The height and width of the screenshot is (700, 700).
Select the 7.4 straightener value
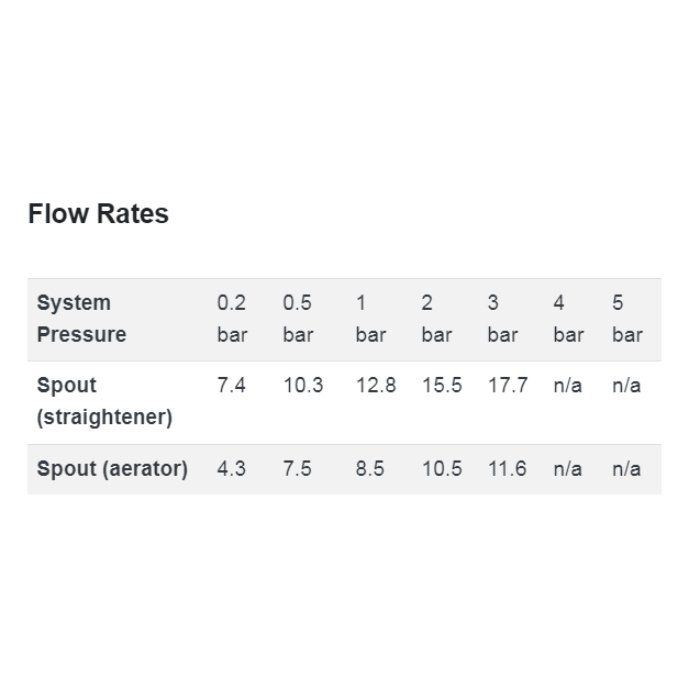231,385
